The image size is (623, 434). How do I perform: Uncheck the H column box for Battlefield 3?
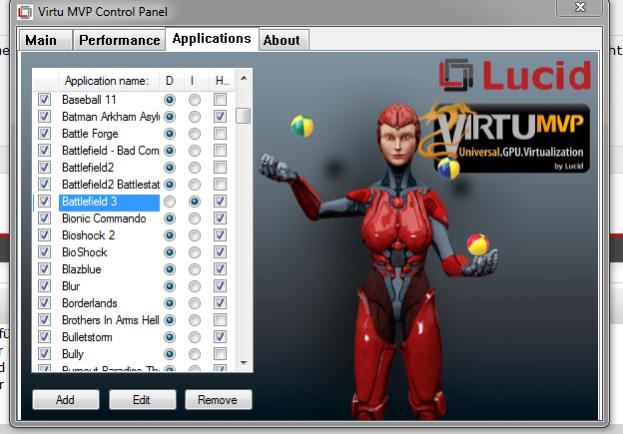[220, 201]
